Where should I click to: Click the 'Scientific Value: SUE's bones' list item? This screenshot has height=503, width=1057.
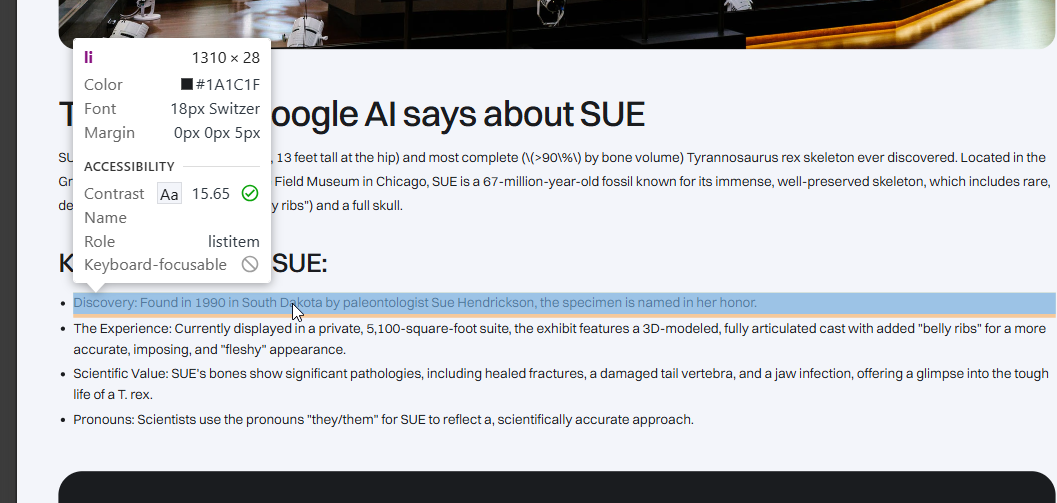pyautogui.click(x=564, y=384)
